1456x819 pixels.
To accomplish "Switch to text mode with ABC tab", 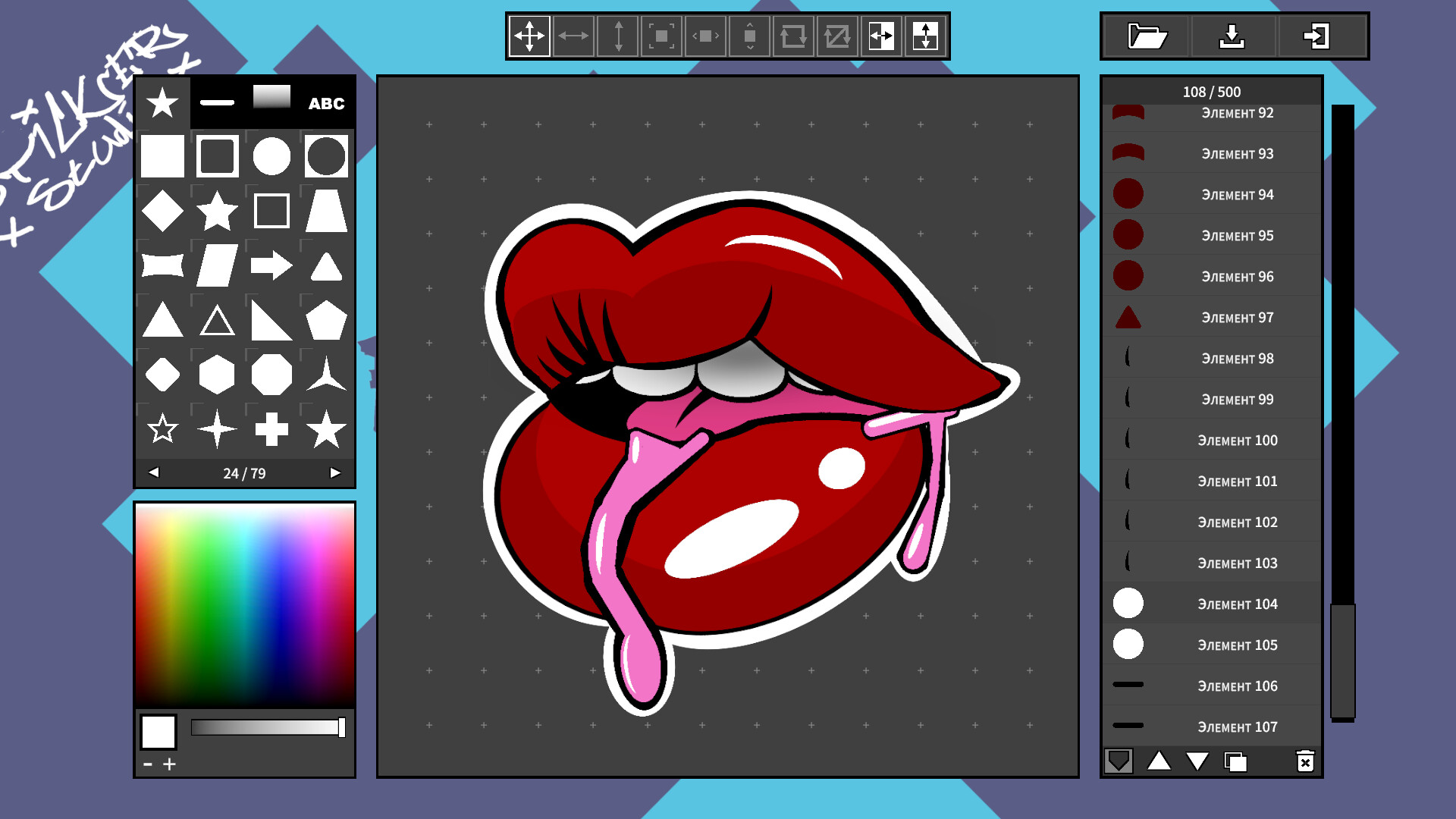I will pyautogui.click(x=326, y=104).
